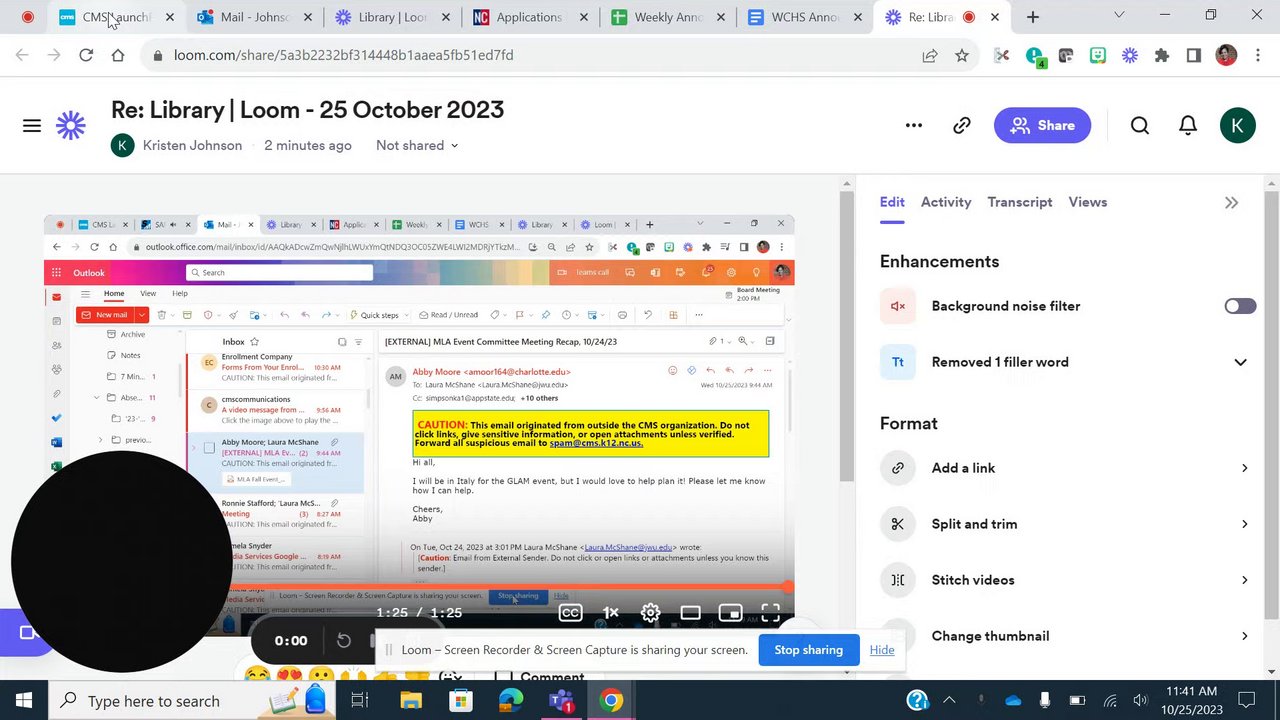Image resolution: width=1280 pixels, height=720 pixels.
Task: Reload the Loom page
Action: [86, 55]
